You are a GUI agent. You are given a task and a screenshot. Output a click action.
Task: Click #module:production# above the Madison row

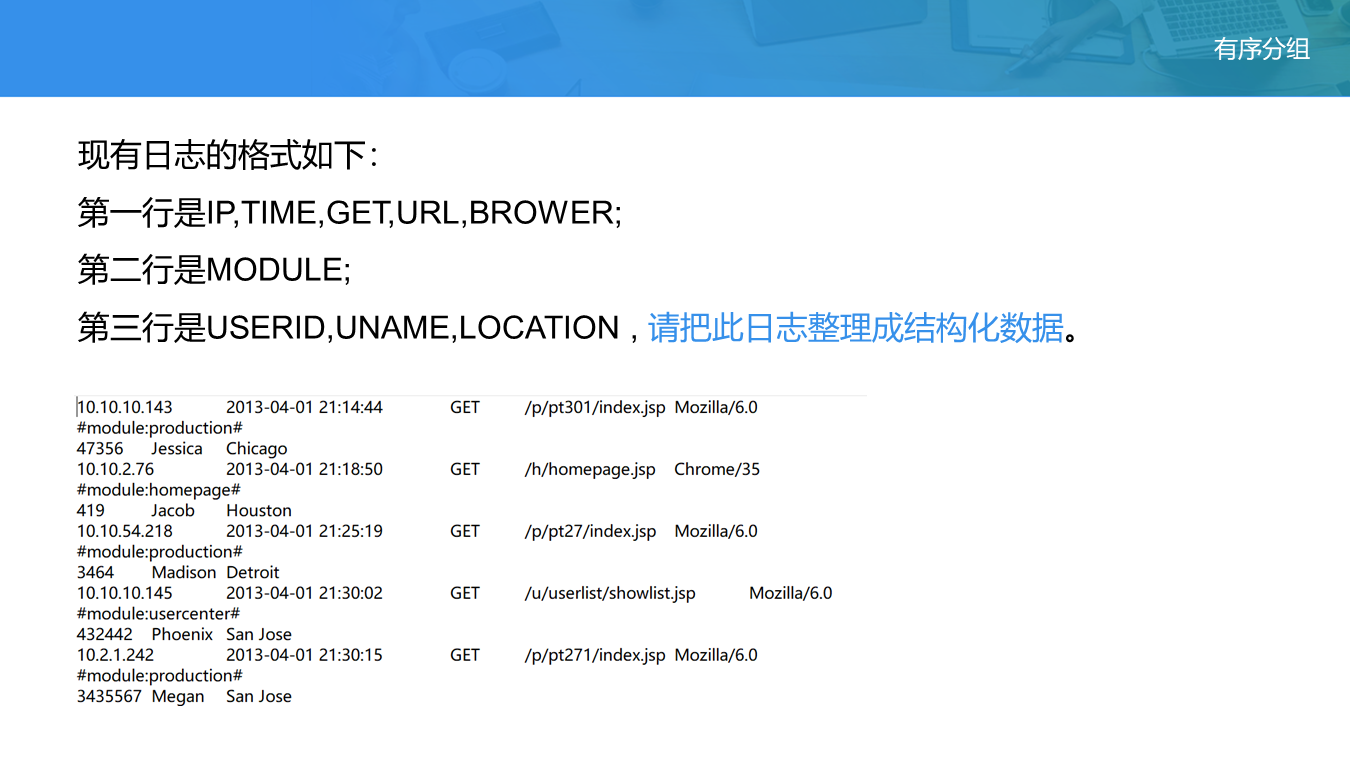click(160, 552)
